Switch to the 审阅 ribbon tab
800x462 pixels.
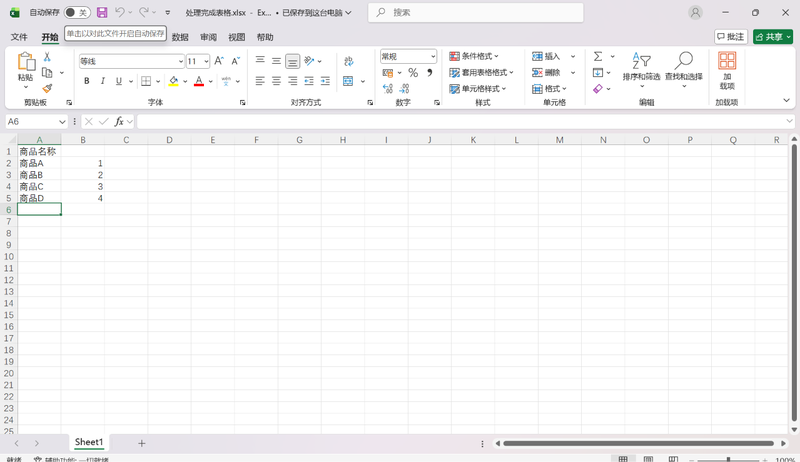[x=208, y=37]
